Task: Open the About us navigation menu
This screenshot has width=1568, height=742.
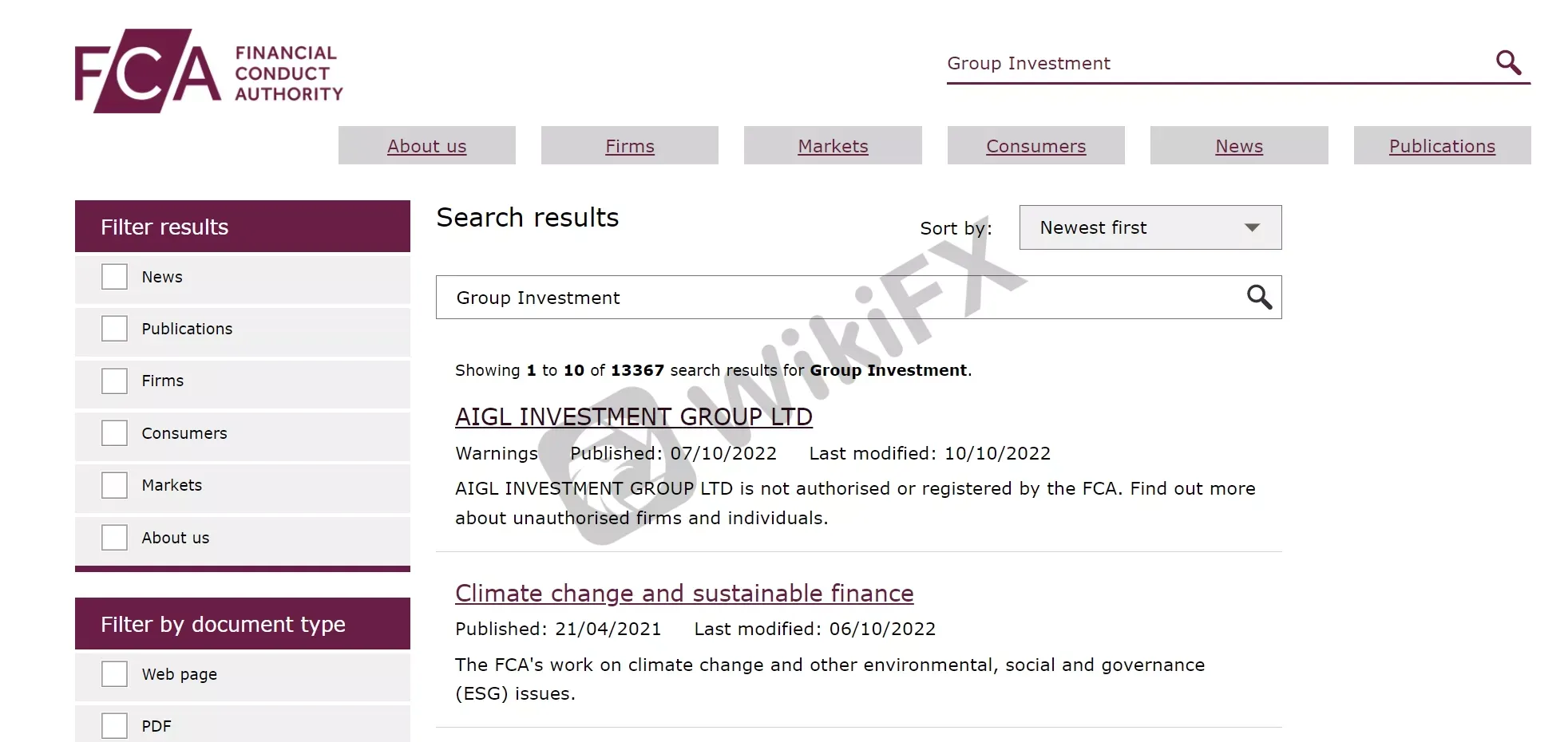Action: [427, 146]
